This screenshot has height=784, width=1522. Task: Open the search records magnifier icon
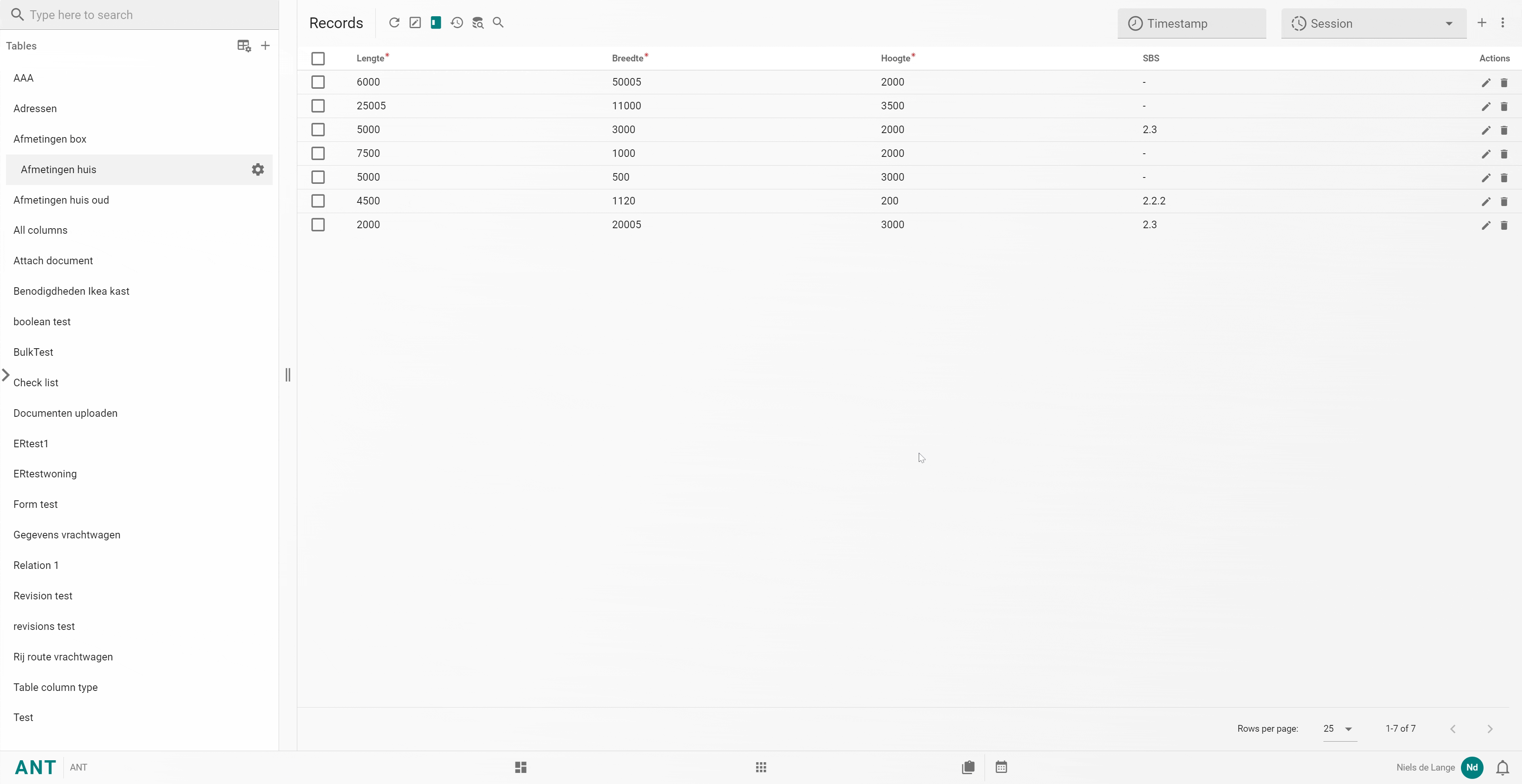[498, 23]
